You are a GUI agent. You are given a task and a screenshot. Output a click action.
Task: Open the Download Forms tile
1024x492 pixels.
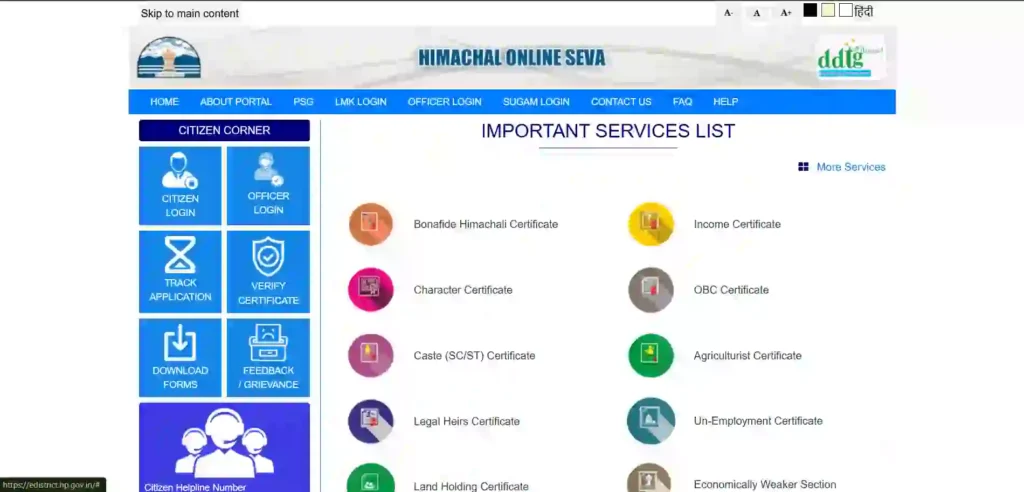[180, 358]
